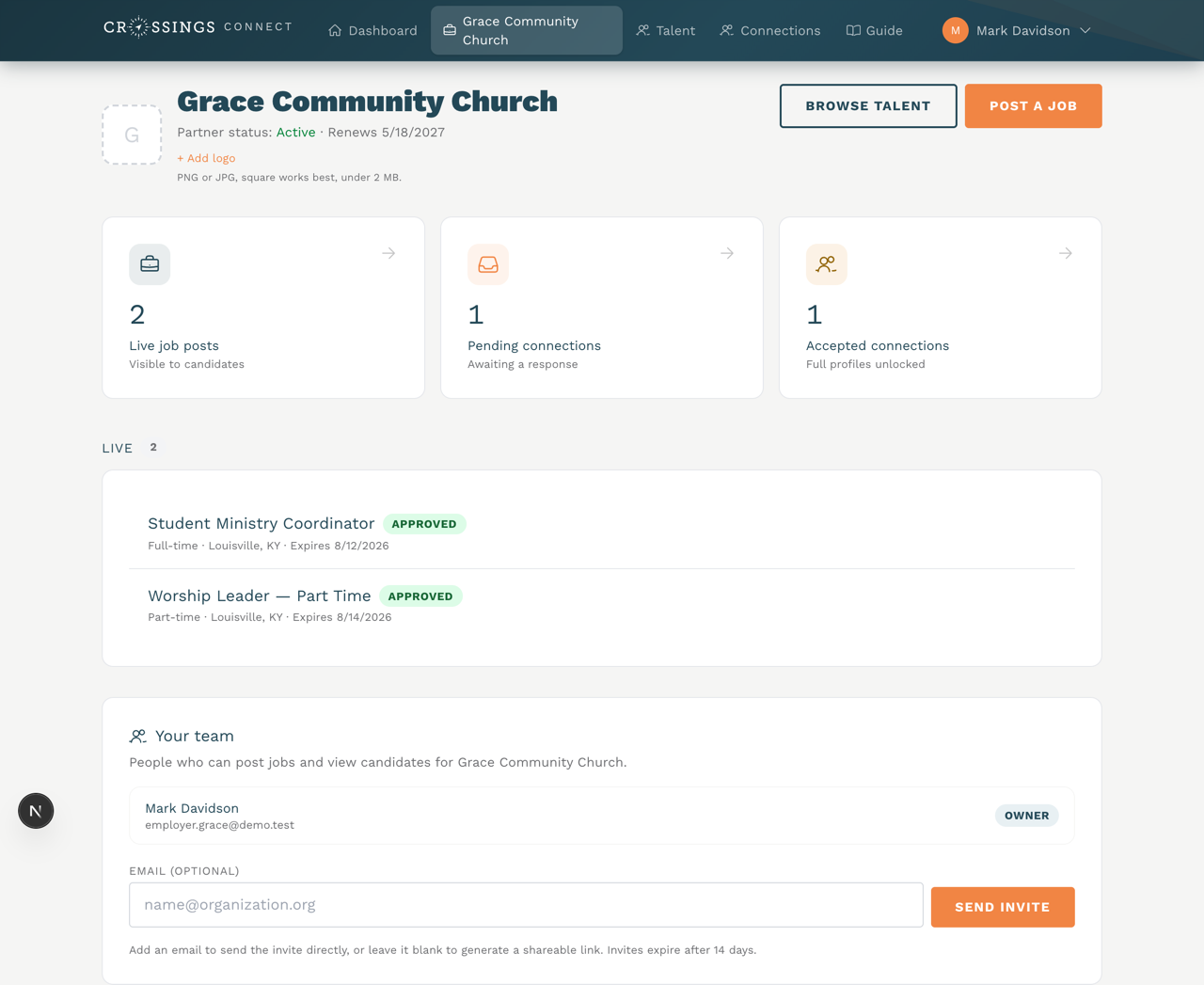Click the briefcase icon on Live job posts card

(x=150, y=264)
